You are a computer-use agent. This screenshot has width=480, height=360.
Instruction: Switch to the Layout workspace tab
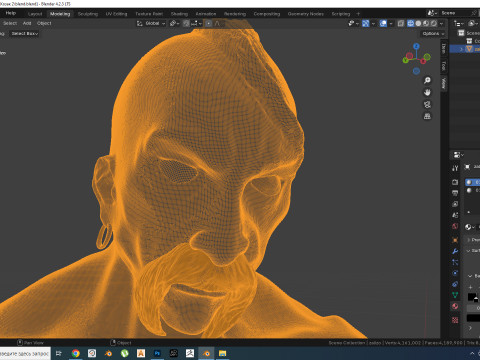35,14
